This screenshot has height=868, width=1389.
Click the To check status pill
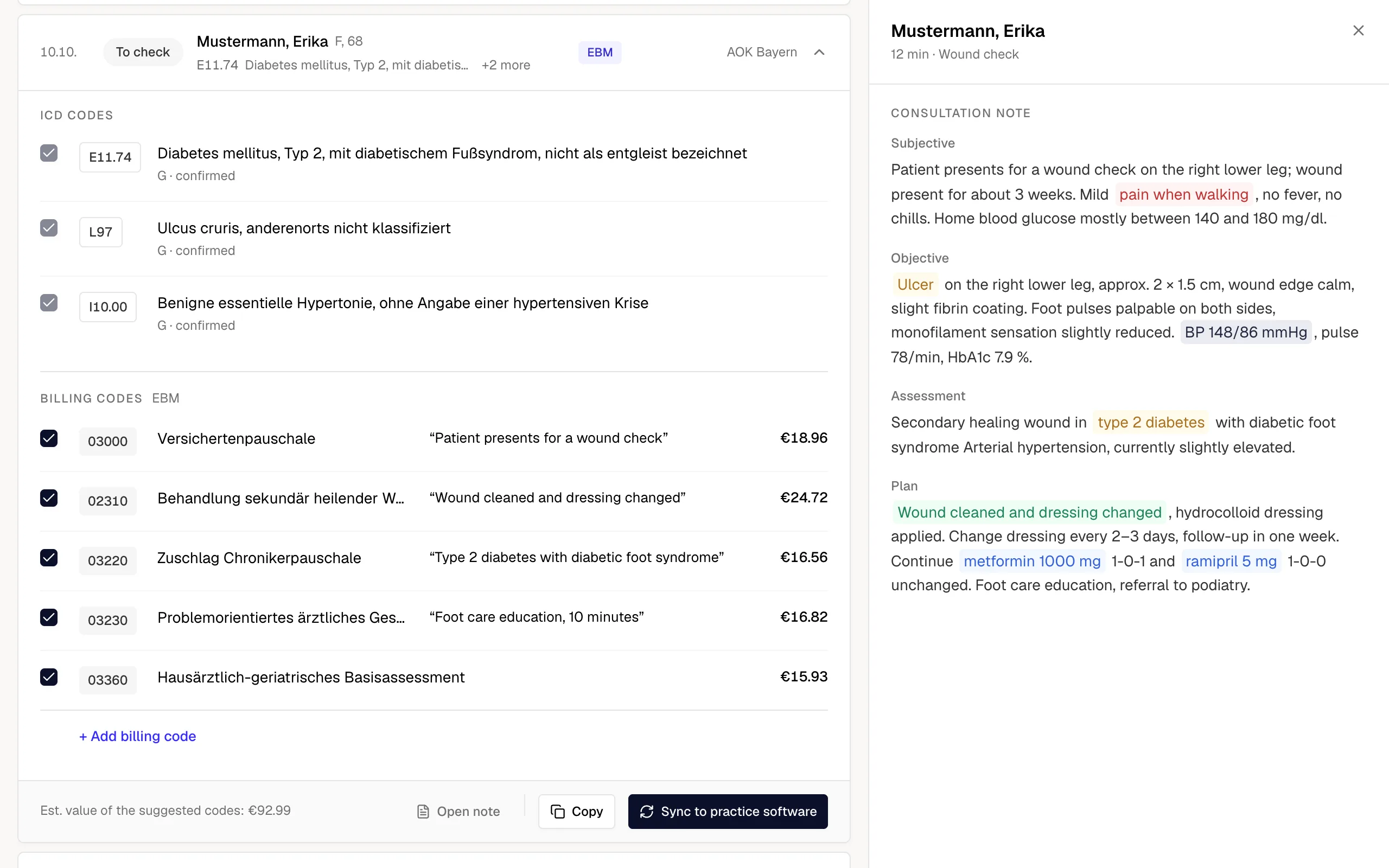pyautogui.click(x=143, y=52)
